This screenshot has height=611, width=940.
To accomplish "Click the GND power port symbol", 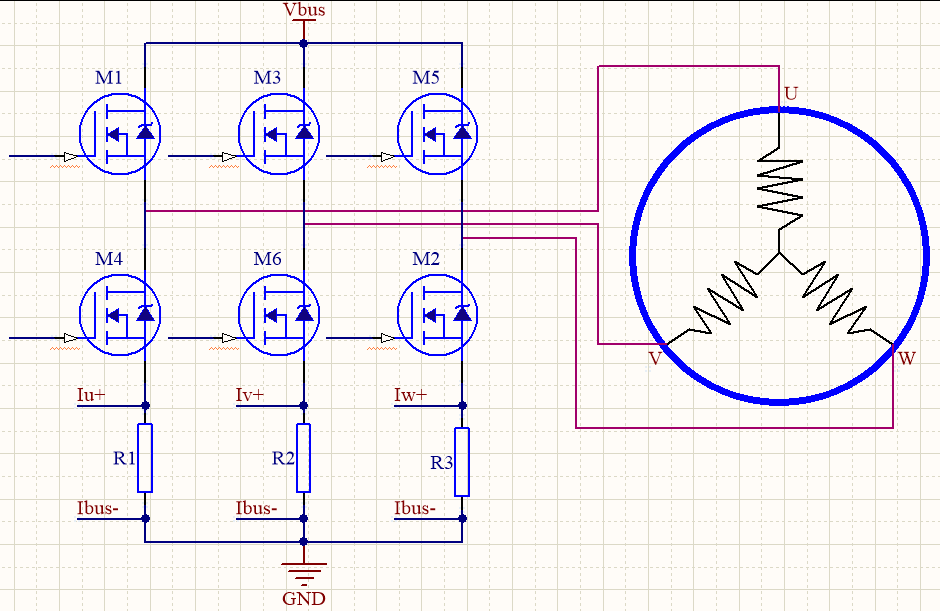I will [x=304, y=574].
